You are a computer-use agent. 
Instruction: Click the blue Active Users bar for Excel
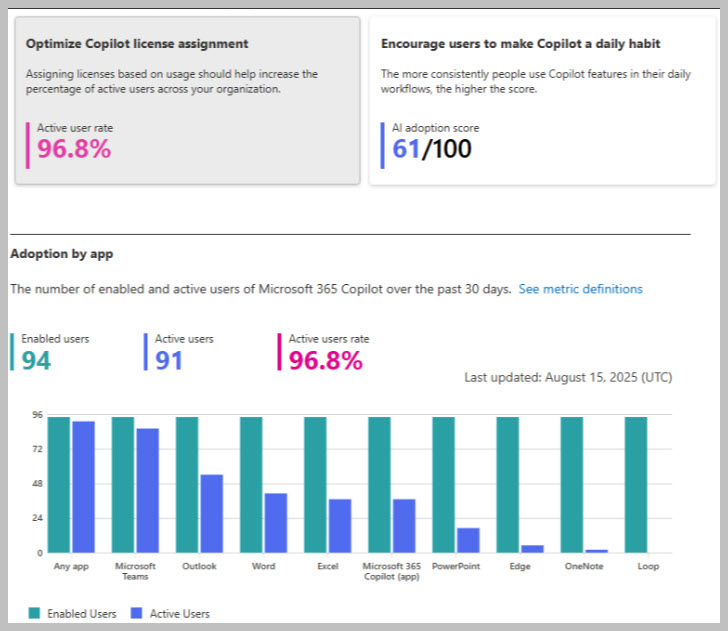pos(339,525)
